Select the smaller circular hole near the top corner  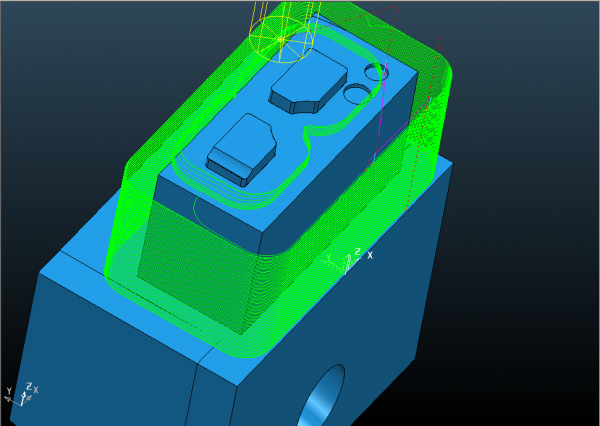pyautogui.click(x=377, y=72)
